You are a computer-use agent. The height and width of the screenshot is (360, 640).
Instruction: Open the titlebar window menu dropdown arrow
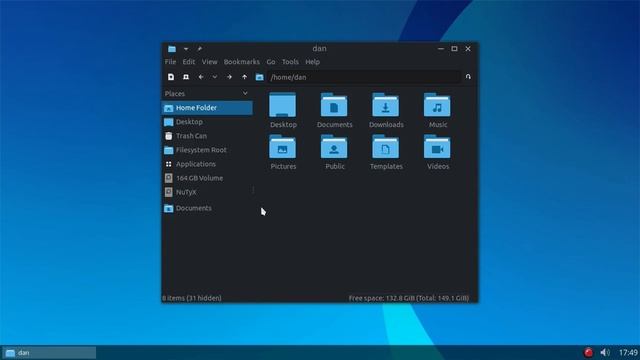click(x=186, y=49)
